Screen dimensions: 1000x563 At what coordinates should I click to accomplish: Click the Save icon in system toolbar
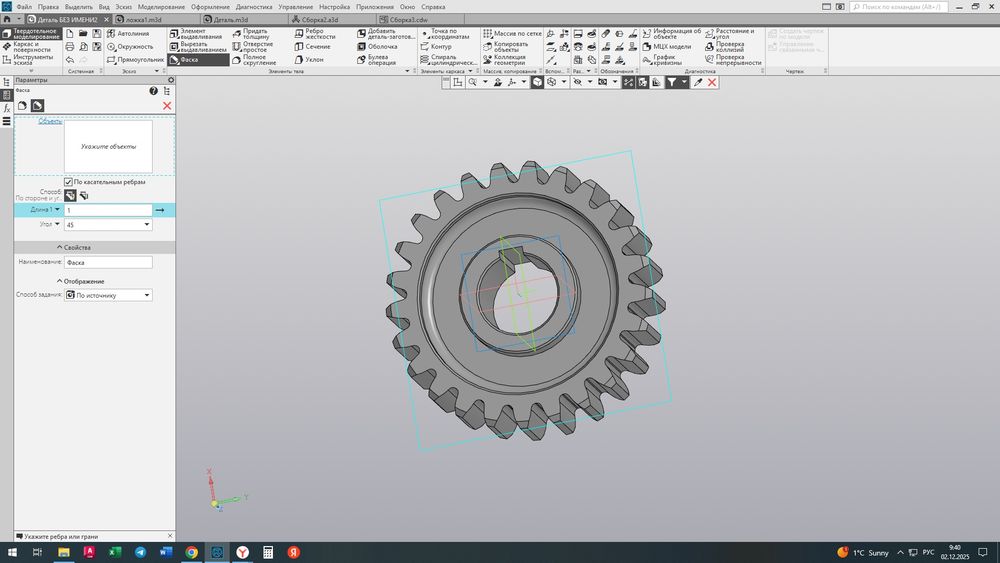click(96, 33)
